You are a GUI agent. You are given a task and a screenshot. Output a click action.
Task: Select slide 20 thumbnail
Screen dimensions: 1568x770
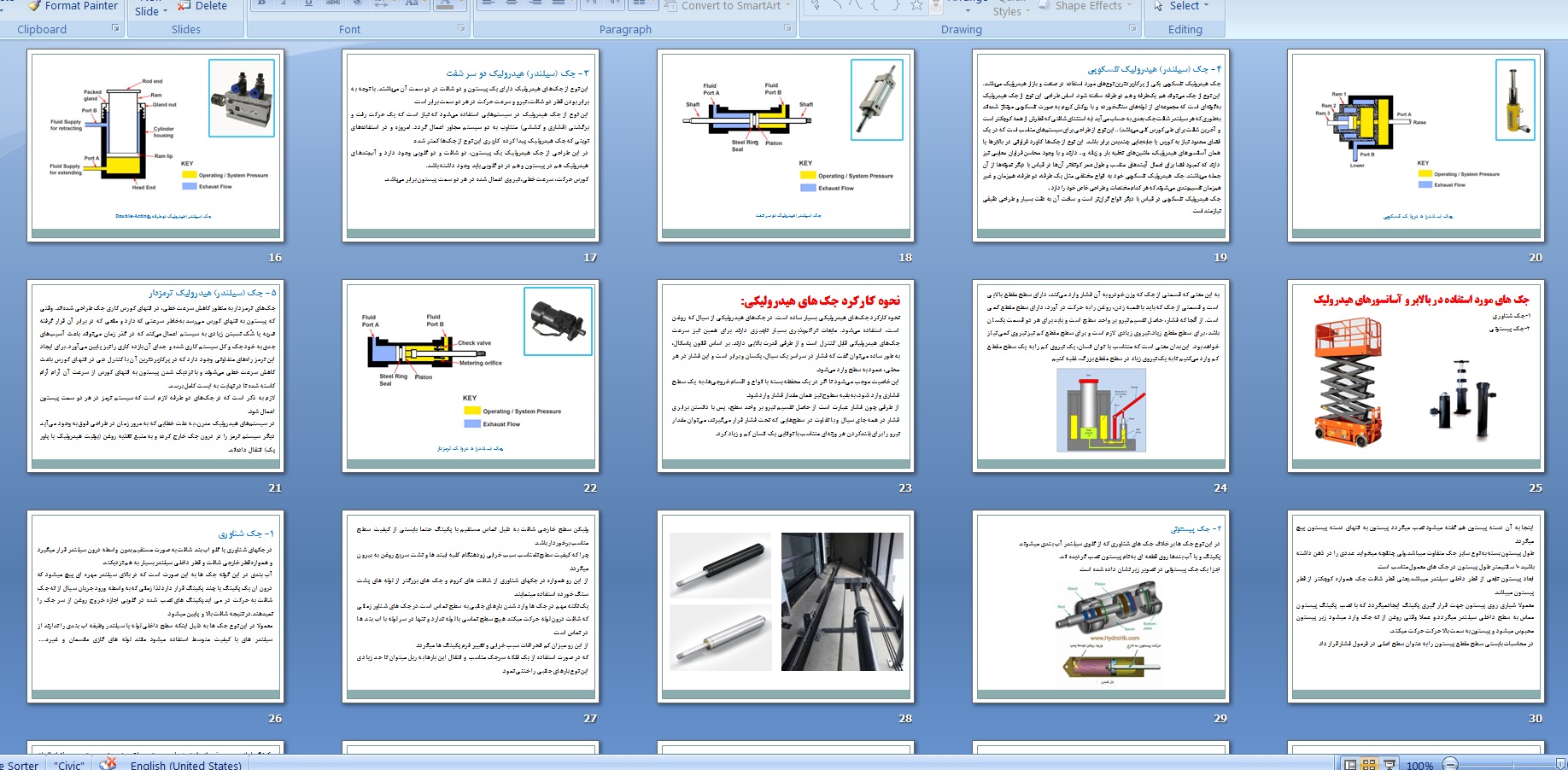click(x=1415, y=145)
